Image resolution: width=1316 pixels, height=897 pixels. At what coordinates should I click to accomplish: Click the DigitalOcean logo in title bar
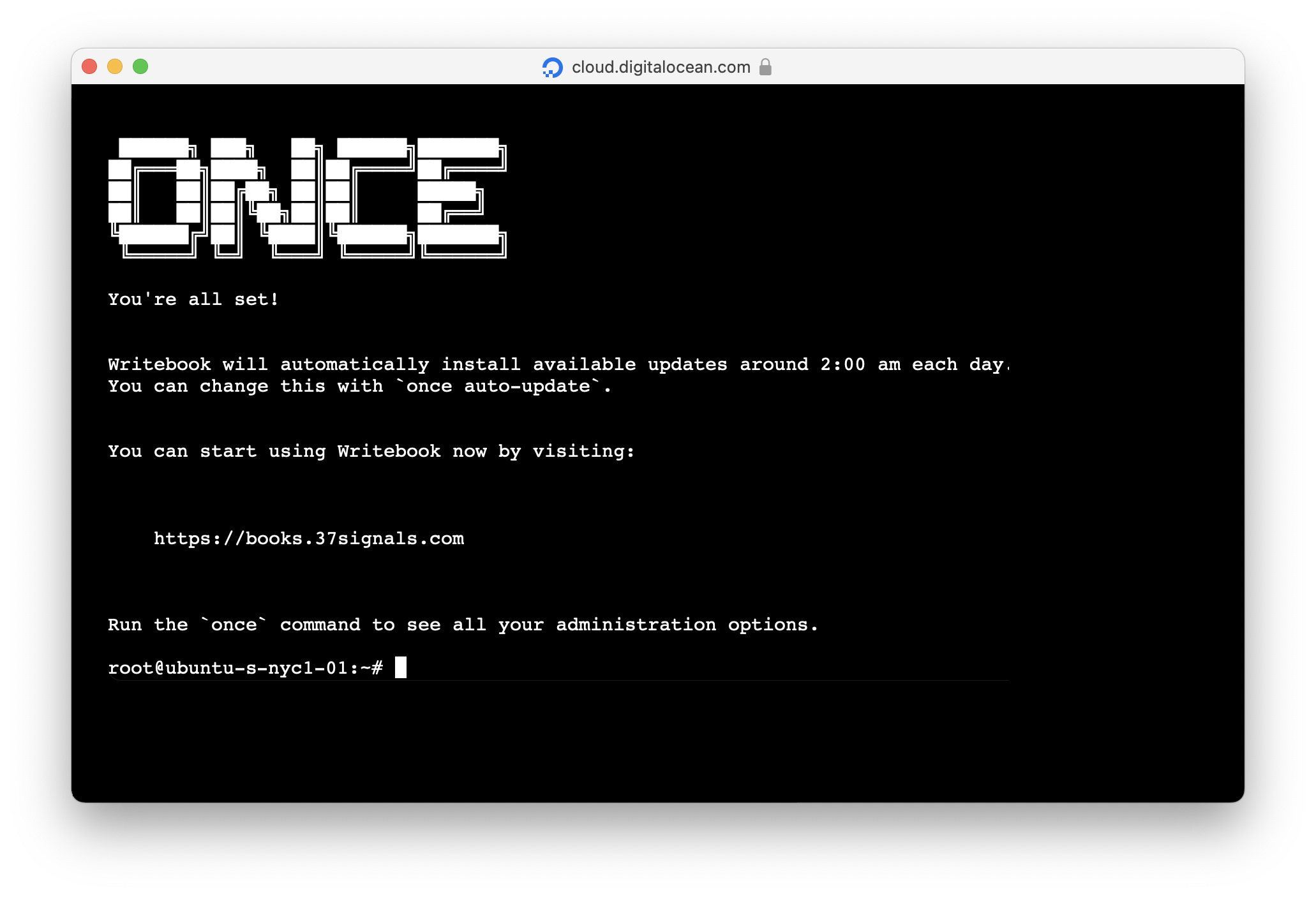point(552,67)
